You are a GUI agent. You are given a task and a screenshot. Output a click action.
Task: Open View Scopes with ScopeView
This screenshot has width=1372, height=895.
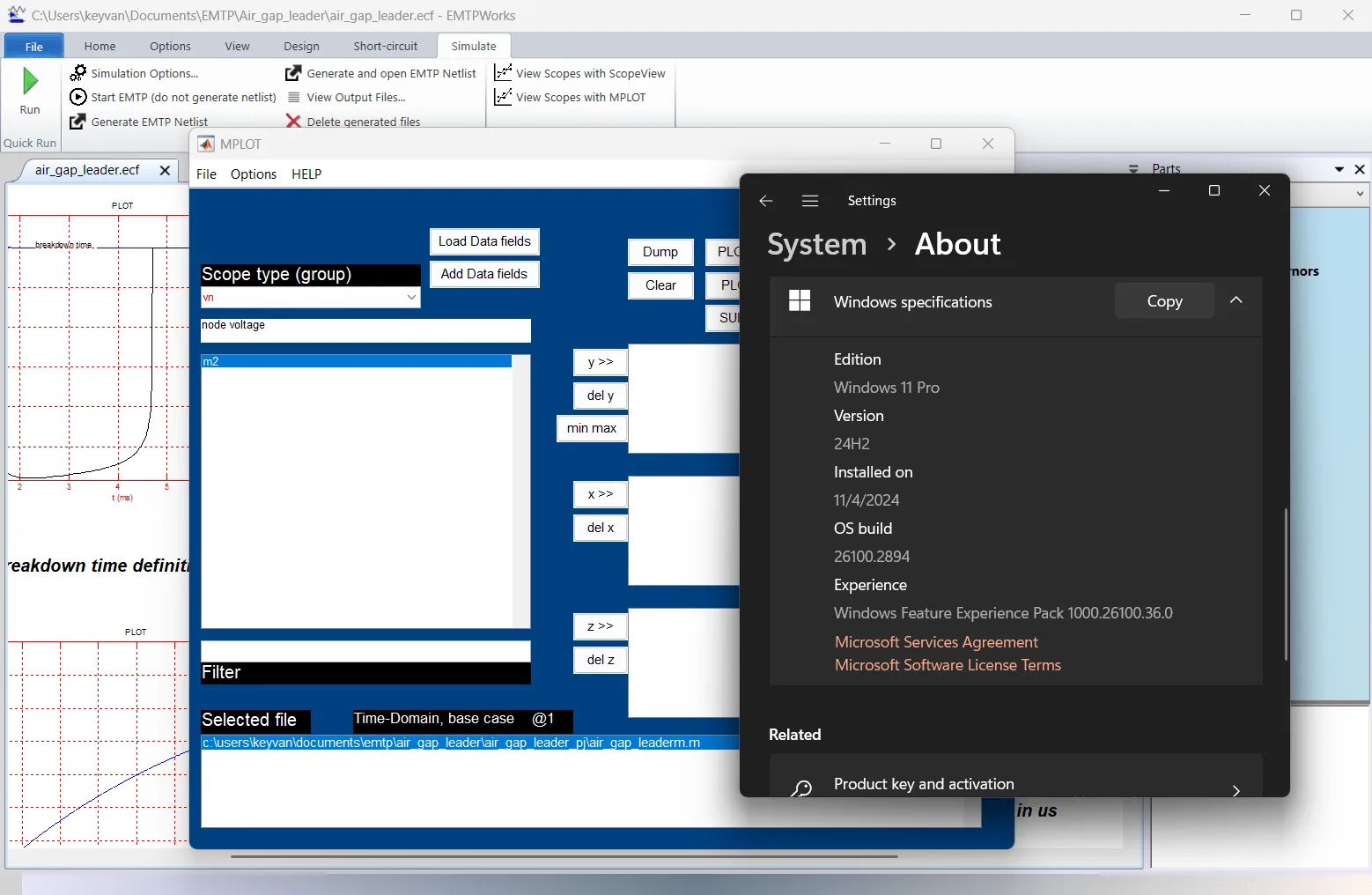580,73
